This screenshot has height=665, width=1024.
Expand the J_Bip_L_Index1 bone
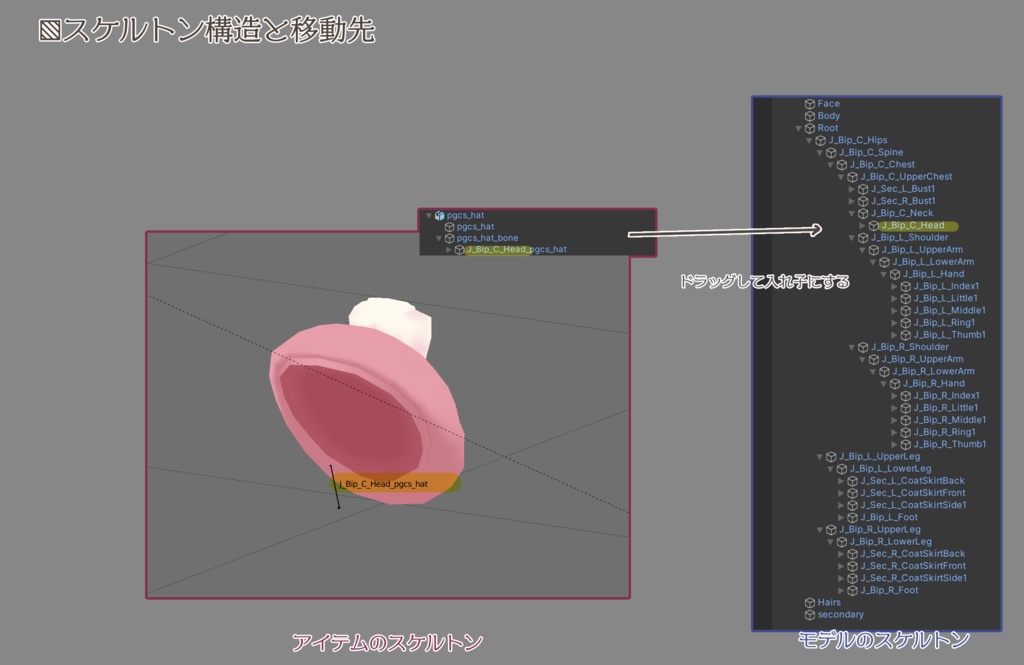click(894, 288)
